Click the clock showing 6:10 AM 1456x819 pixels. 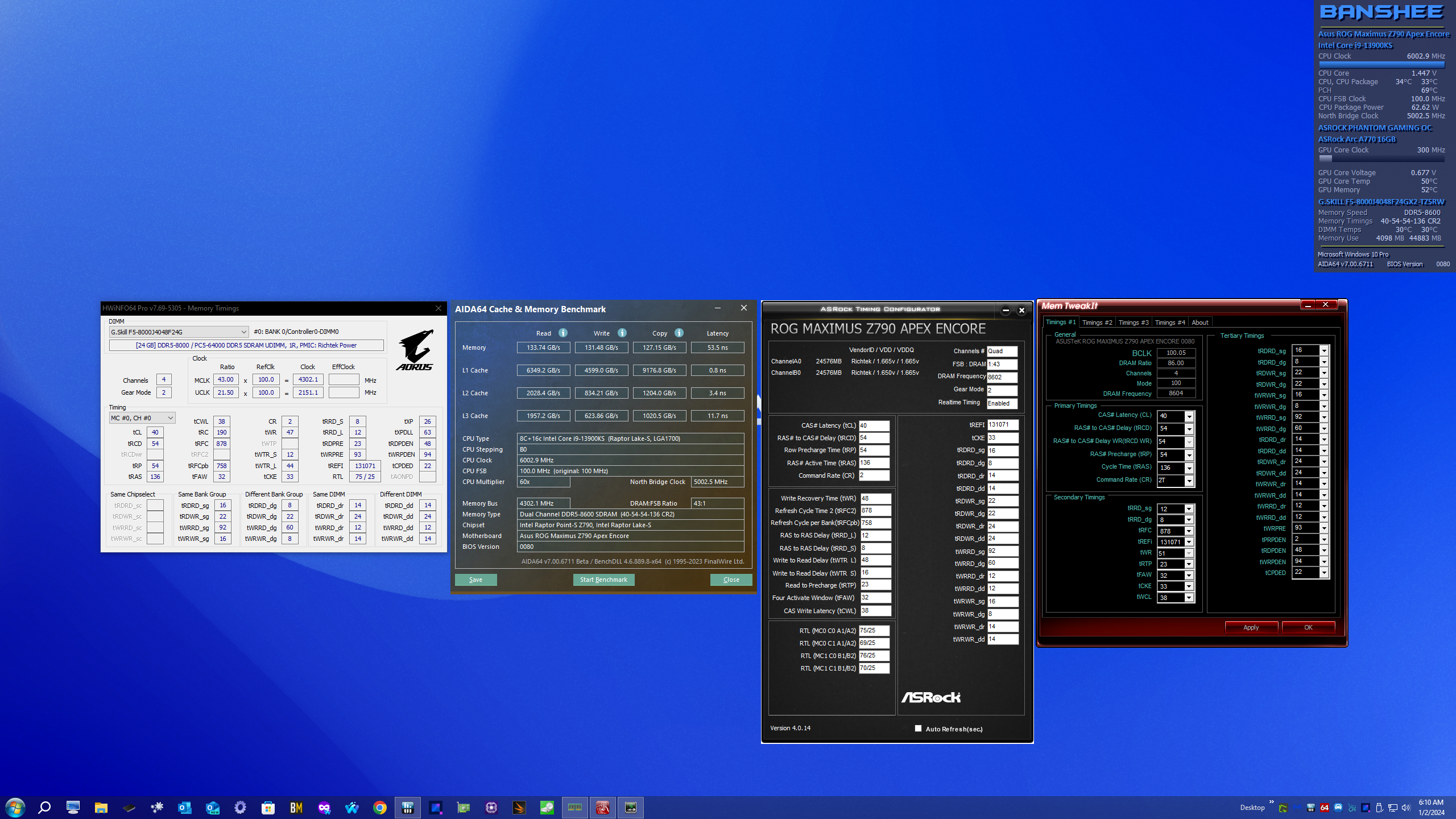click(1431, 803)
